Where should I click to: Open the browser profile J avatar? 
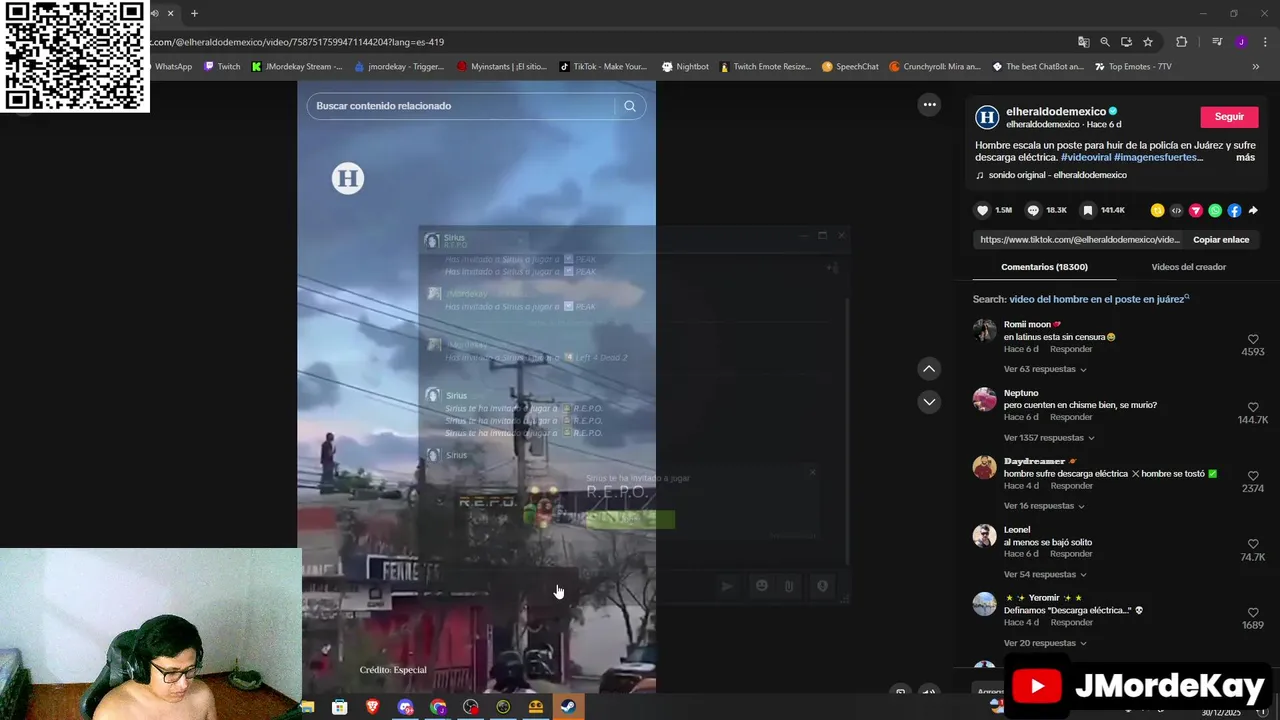[x=1241, y=42]
